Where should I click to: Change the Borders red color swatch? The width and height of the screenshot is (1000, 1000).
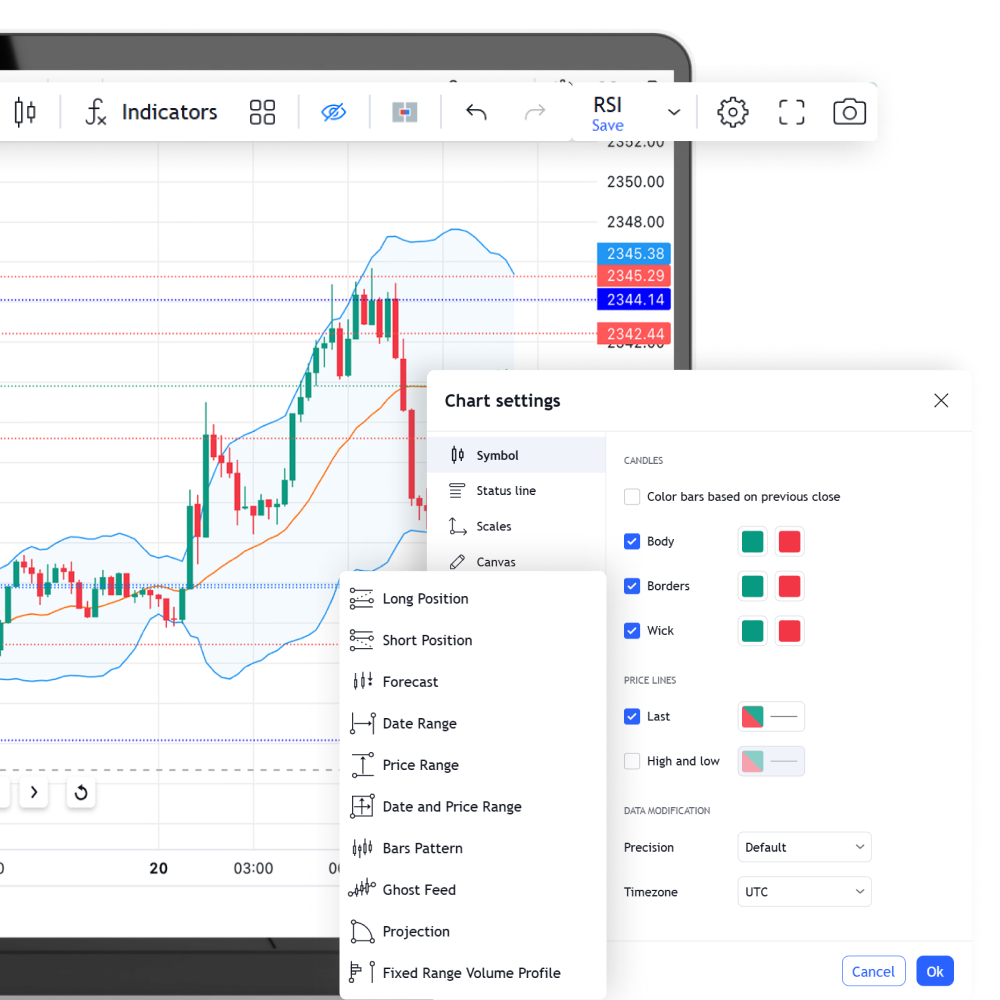790,586
